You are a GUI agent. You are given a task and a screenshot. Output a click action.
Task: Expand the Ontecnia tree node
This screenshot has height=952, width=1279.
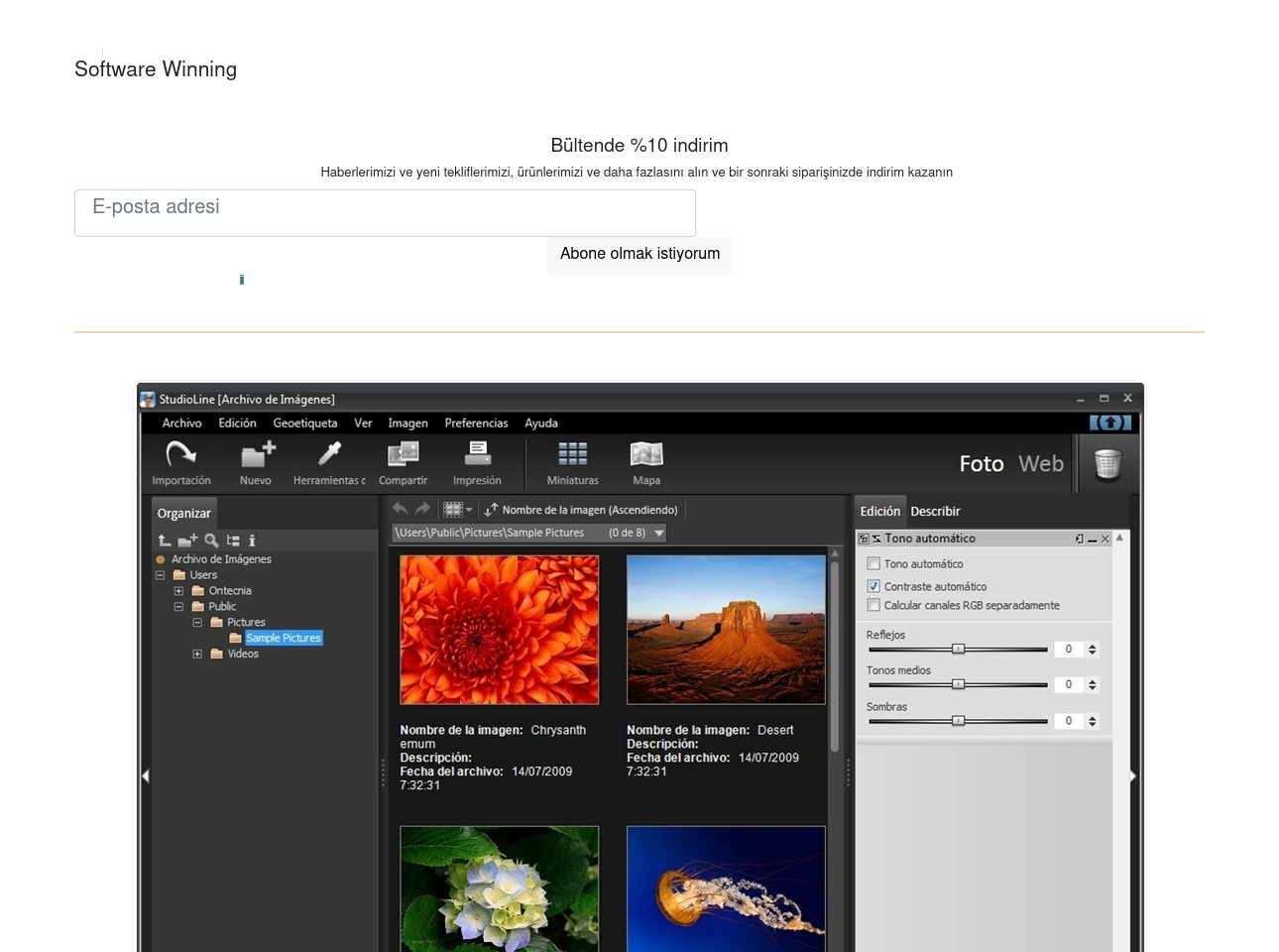pyautogui.click(x=178, y=591)
